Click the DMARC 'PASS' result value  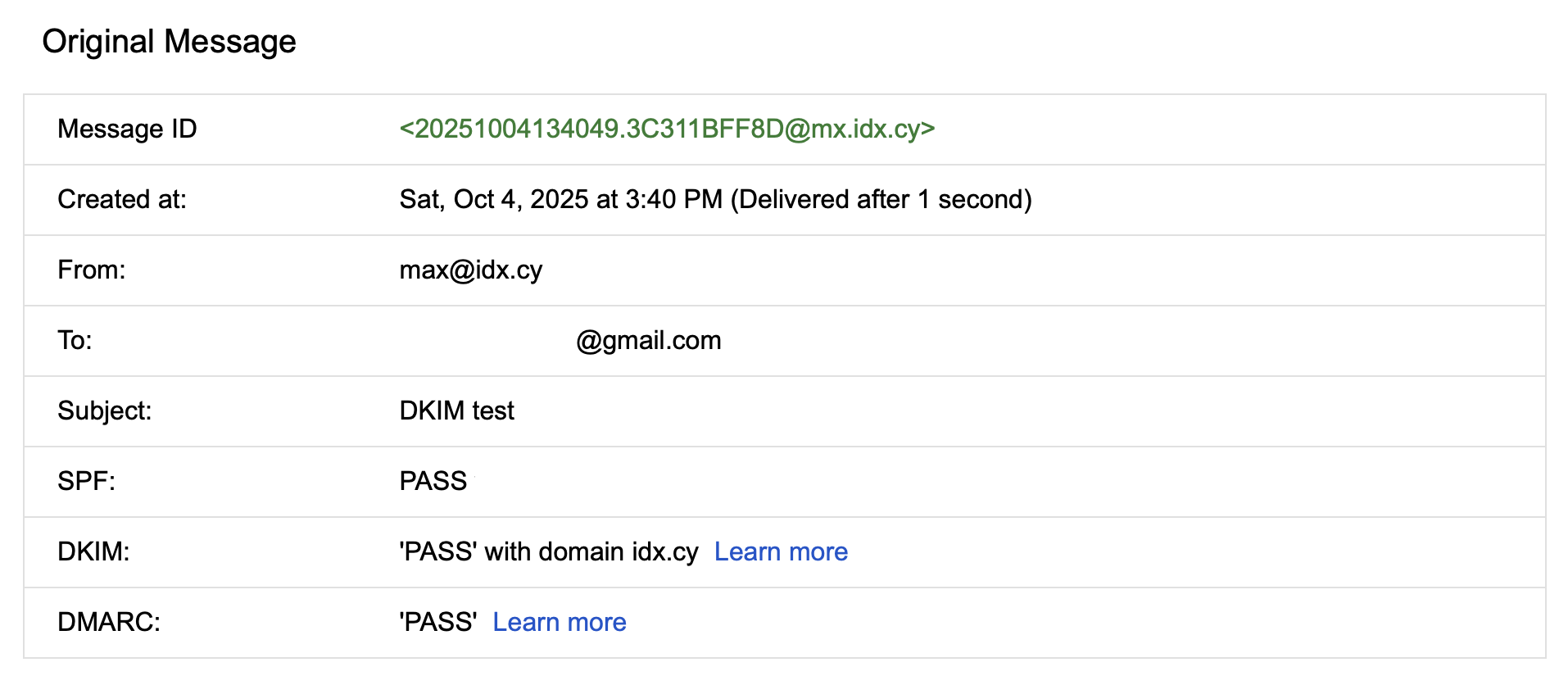(x=437, y=622)
